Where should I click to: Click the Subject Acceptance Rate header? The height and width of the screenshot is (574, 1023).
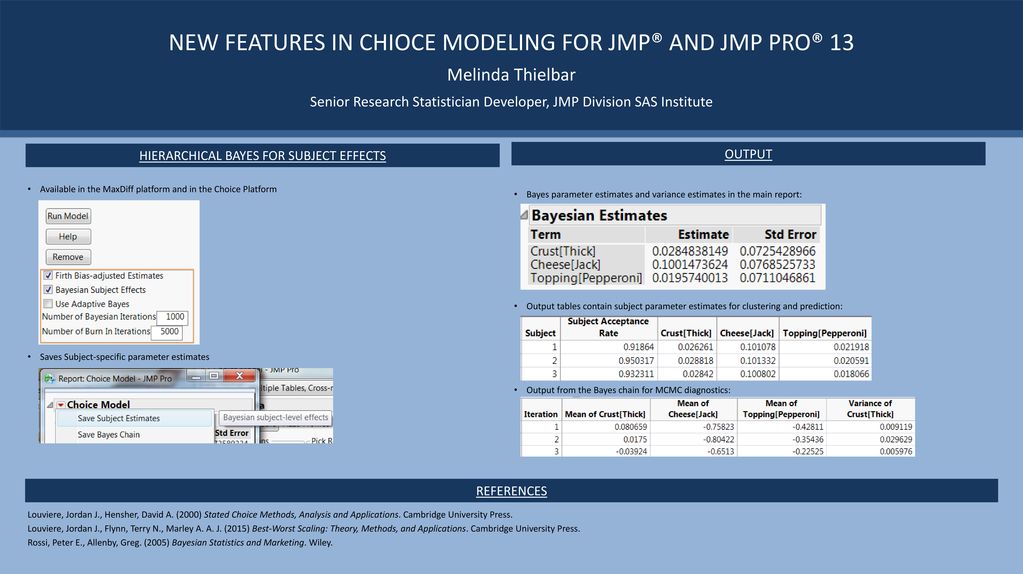tap(608, 327)
